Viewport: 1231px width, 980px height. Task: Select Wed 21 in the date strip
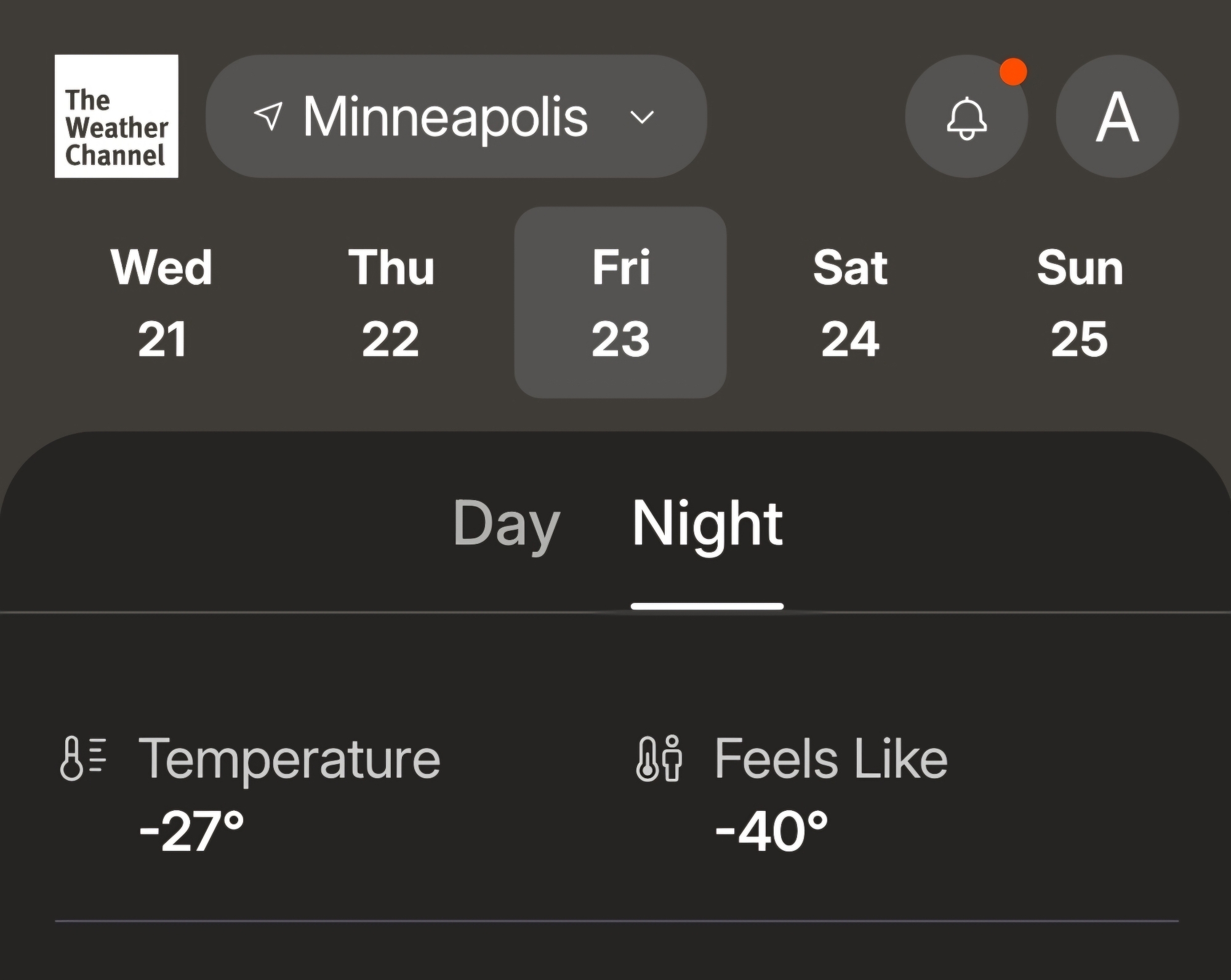[162, 303]
